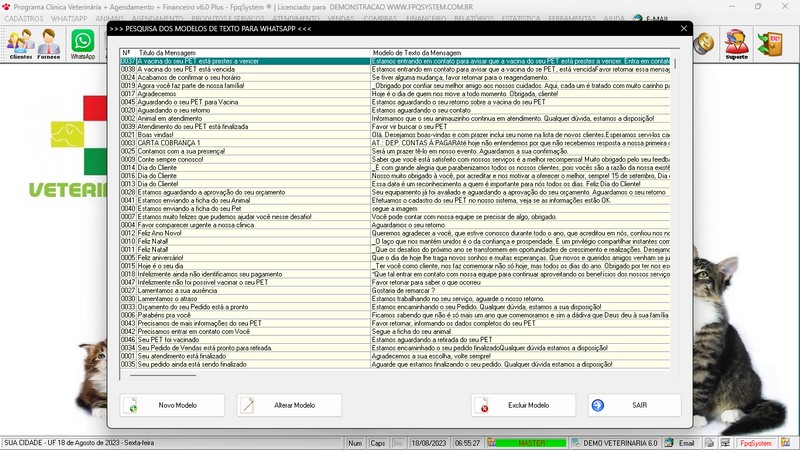
Task: Click the Suporte support icon
Action: [737, 44]
